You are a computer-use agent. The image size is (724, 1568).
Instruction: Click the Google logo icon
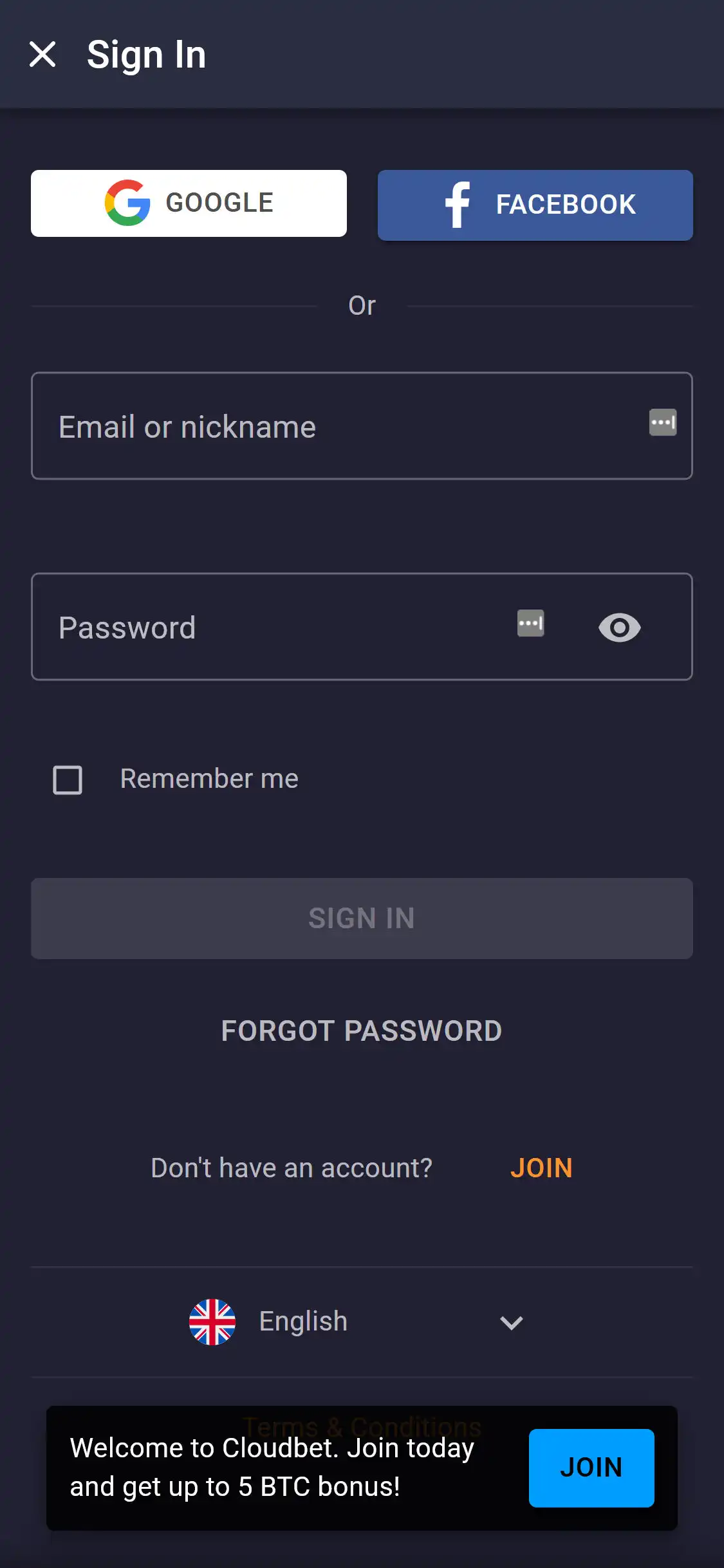(x=127, y=203)
